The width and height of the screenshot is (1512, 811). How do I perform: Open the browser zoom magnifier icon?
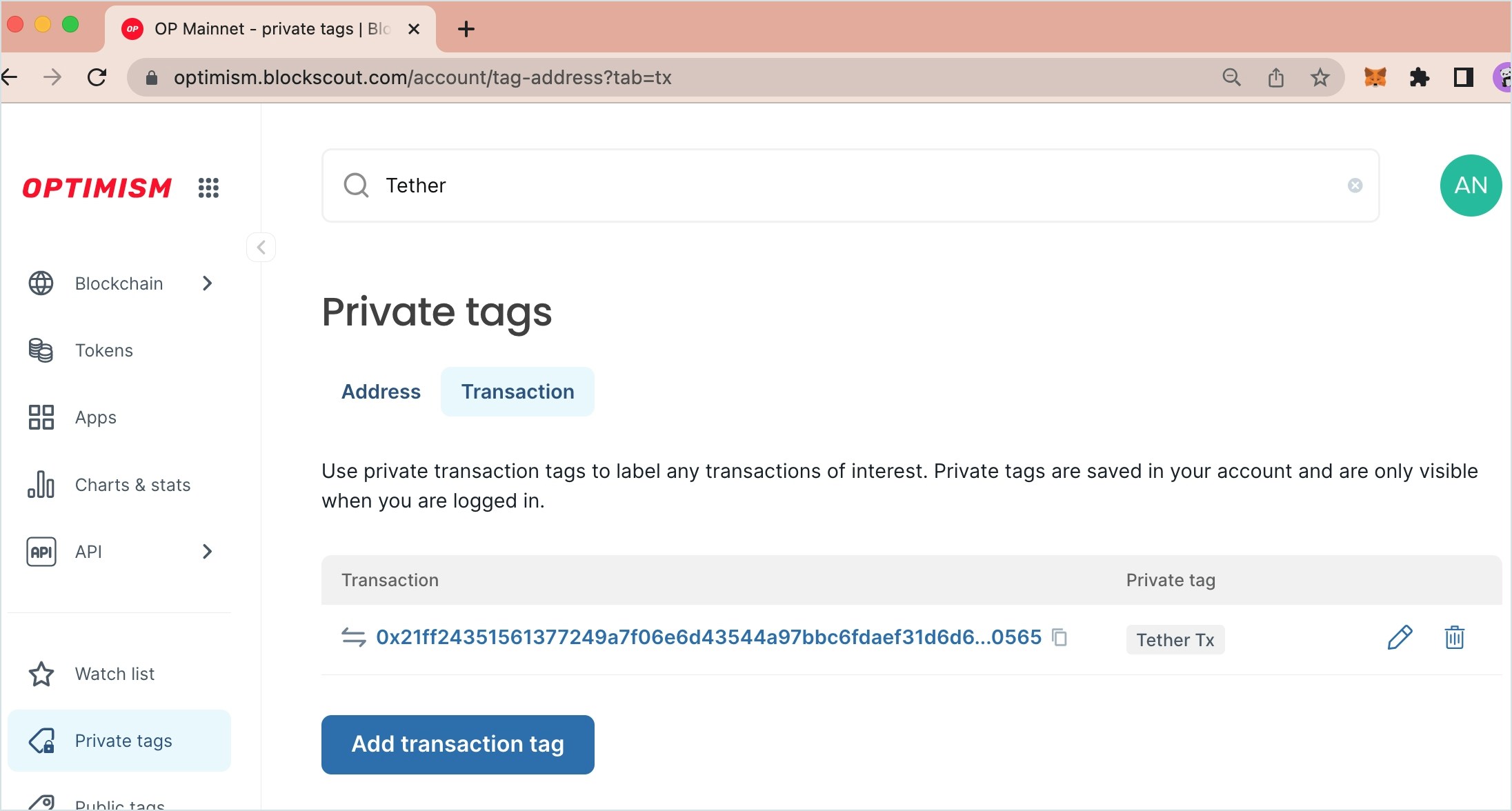(x=1231, y=77)
